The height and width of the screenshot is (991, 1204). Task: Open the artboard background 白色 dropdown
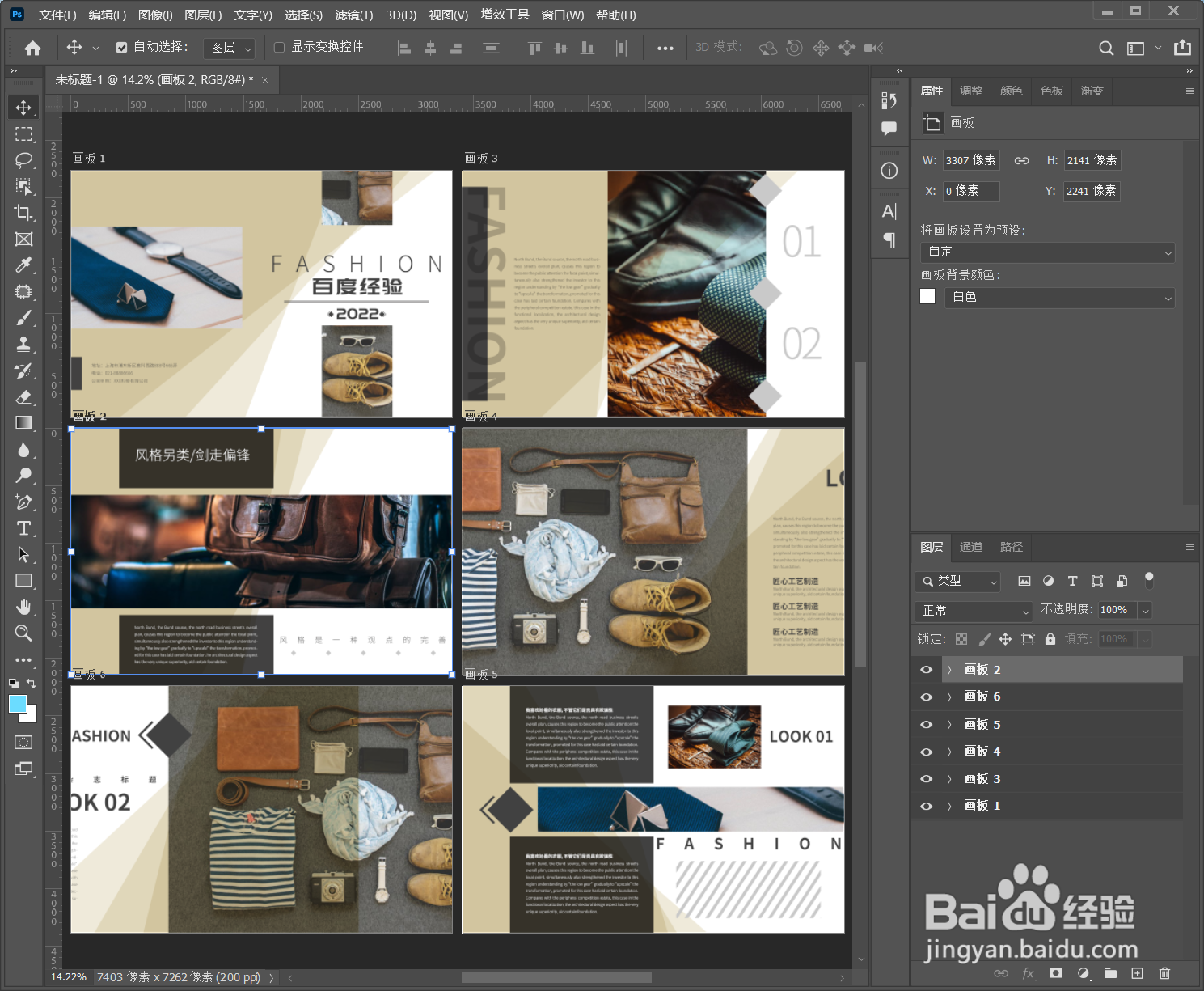pyautogui.click(x=1059, y=298)
